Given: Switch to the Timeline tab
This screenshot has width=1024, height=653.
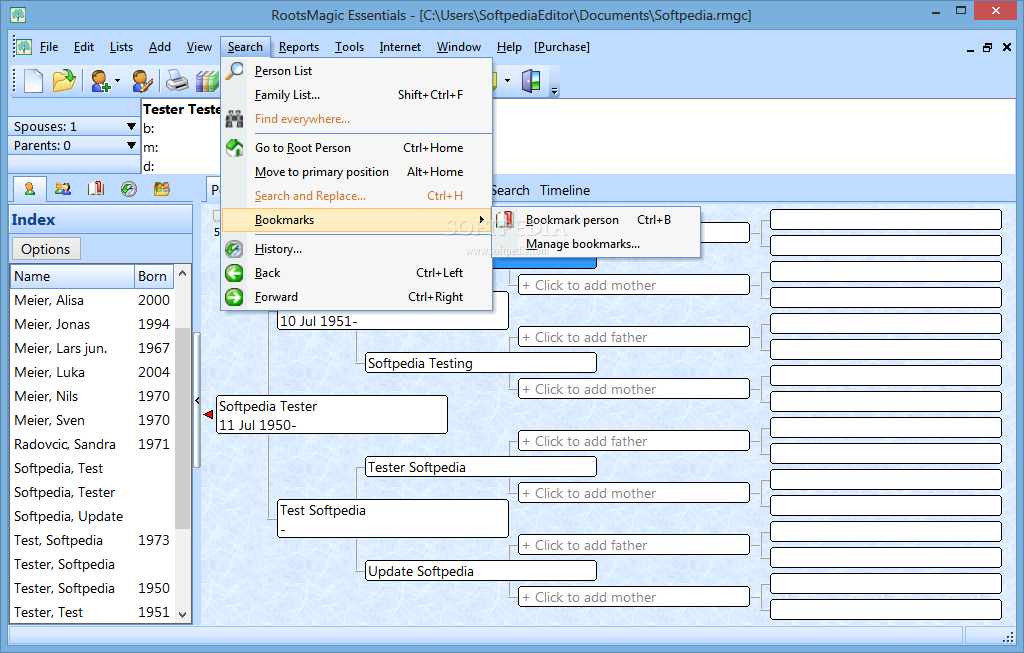Looking at the screenshot, I should [565, 190].
